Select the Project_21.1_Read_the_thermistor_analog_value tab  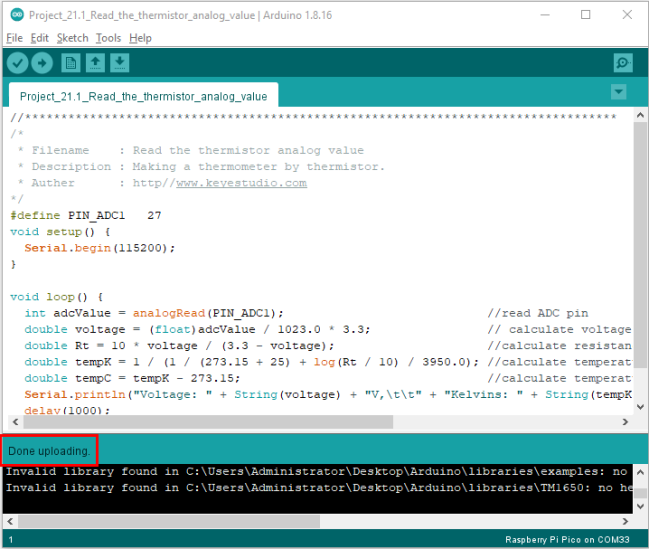pyautogui.click(x=143, y=96)
